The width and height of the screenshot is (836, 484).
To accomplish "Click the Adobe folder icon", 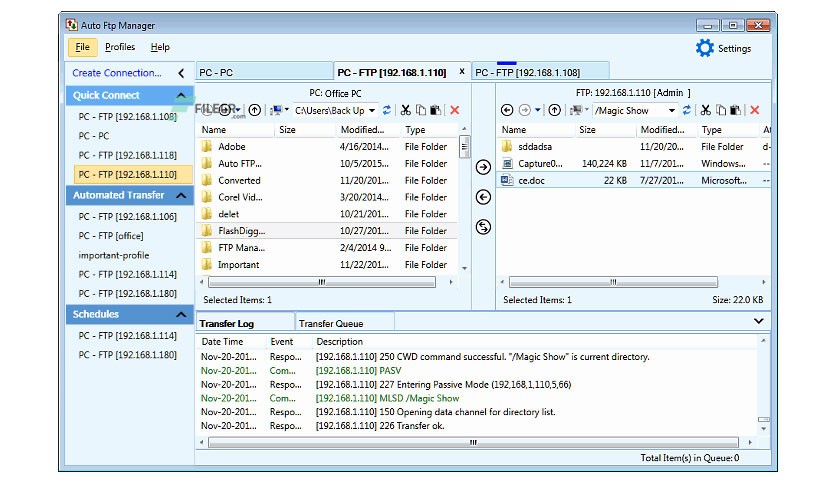I will 207,147.
